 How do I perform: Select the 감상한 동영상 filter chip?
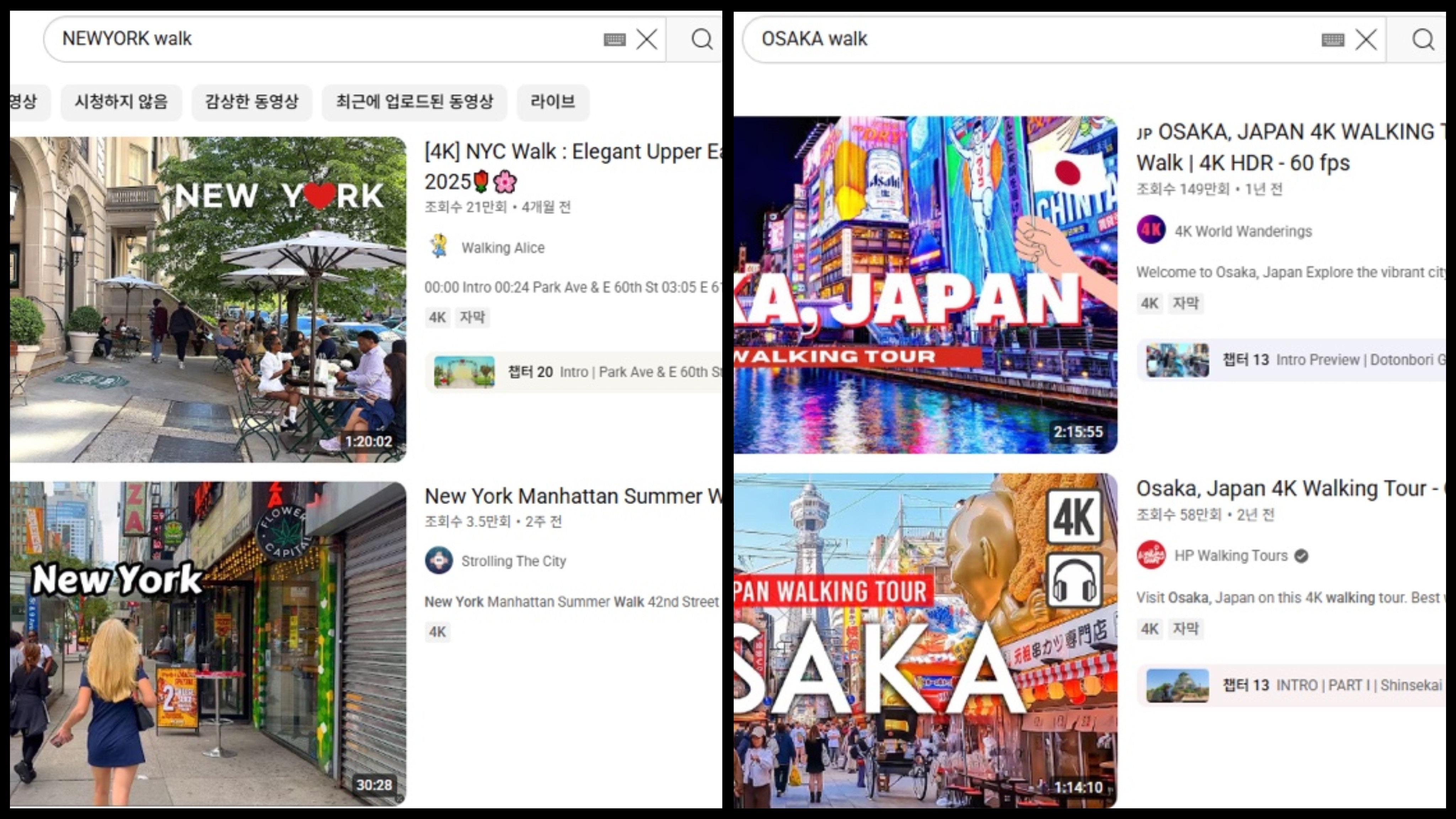tap(252, 102)
